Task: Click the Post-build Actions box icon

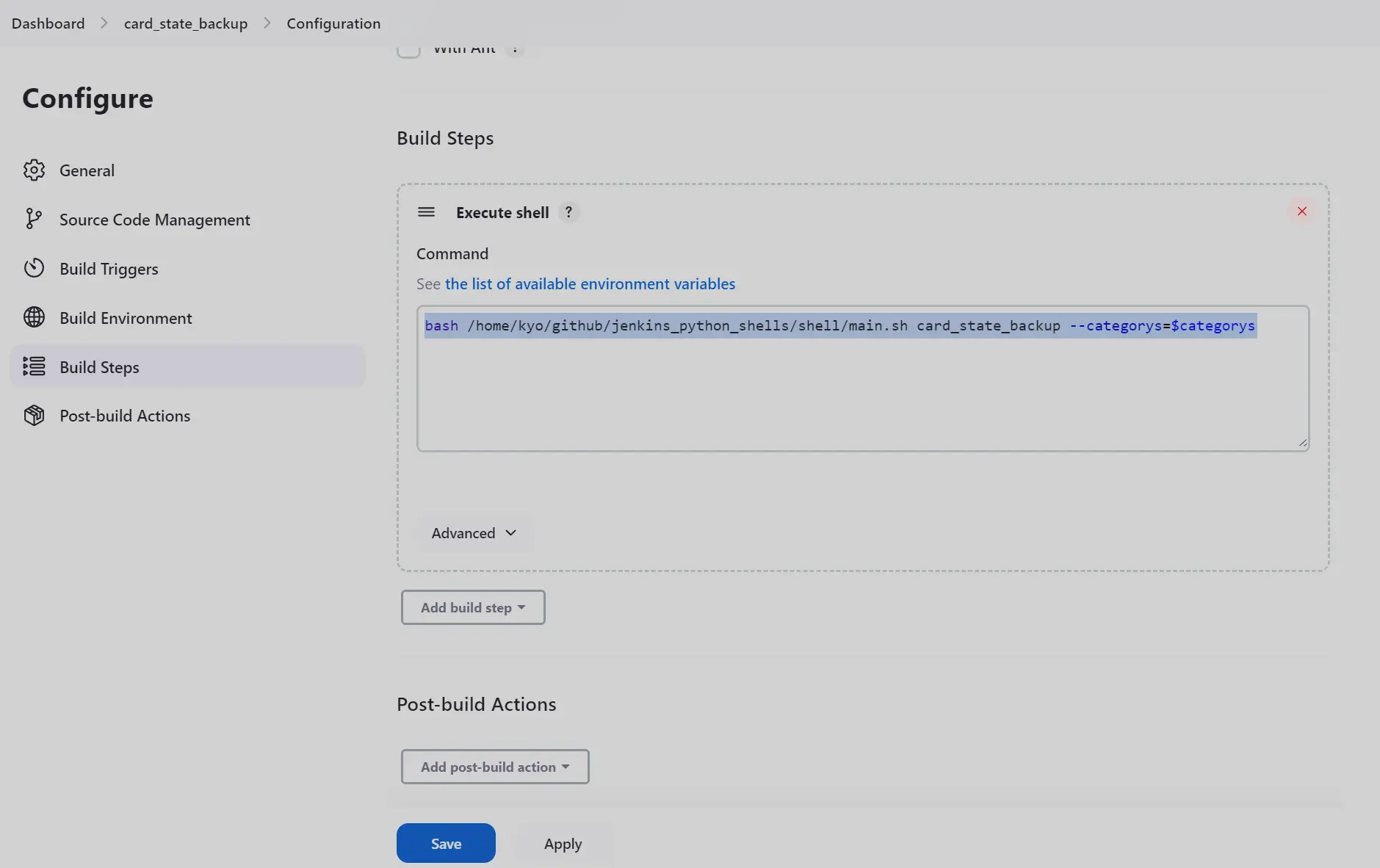Action: pyautogui.click(x=34, y=416)
